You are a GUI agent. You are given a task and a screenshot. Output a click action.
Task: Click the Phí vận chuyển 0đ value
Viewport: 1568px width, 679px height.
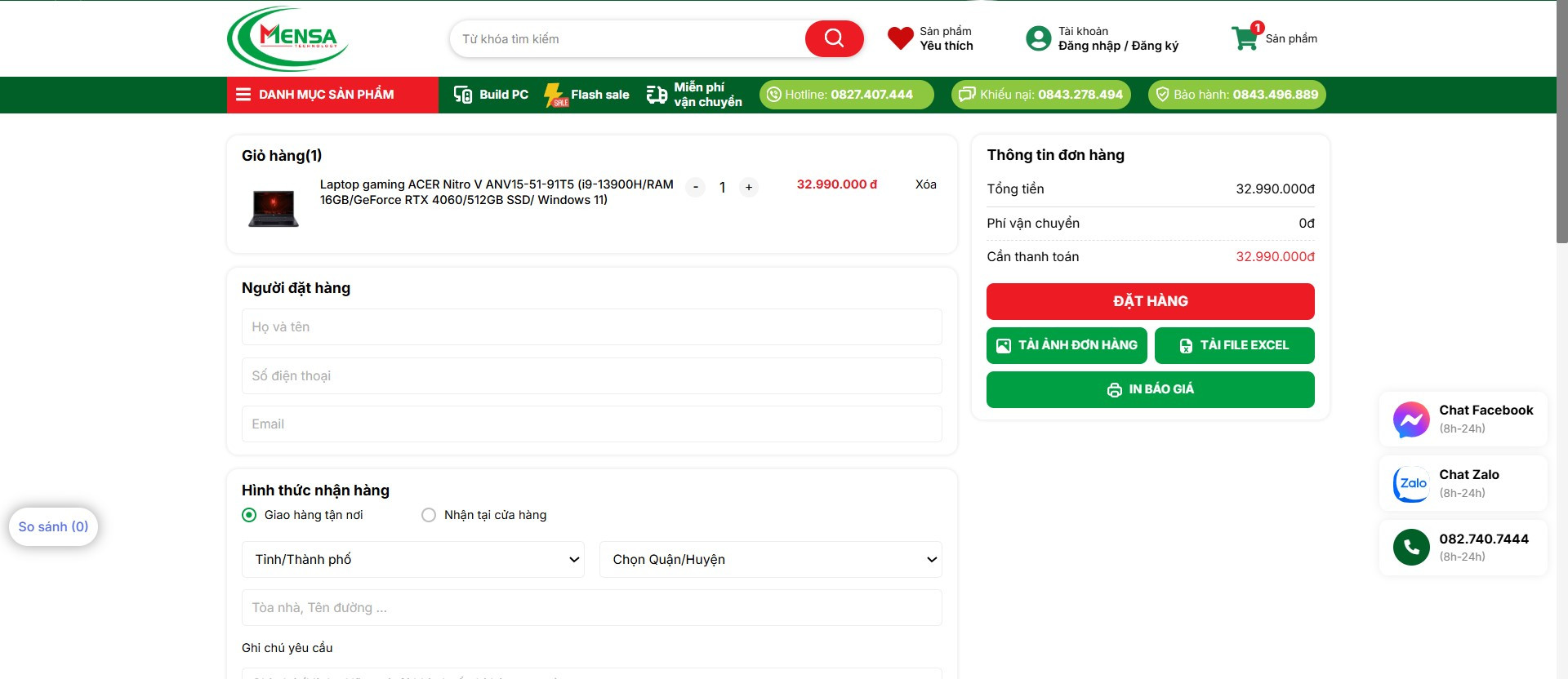coord(1307,224)
